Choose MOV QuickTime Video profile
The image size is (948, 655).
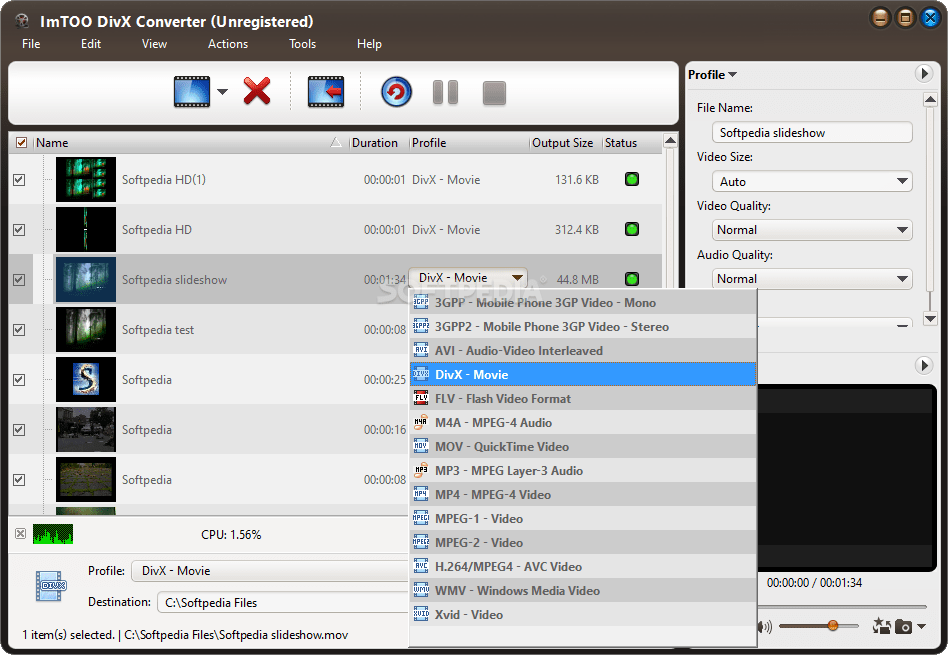pos(583,446)
